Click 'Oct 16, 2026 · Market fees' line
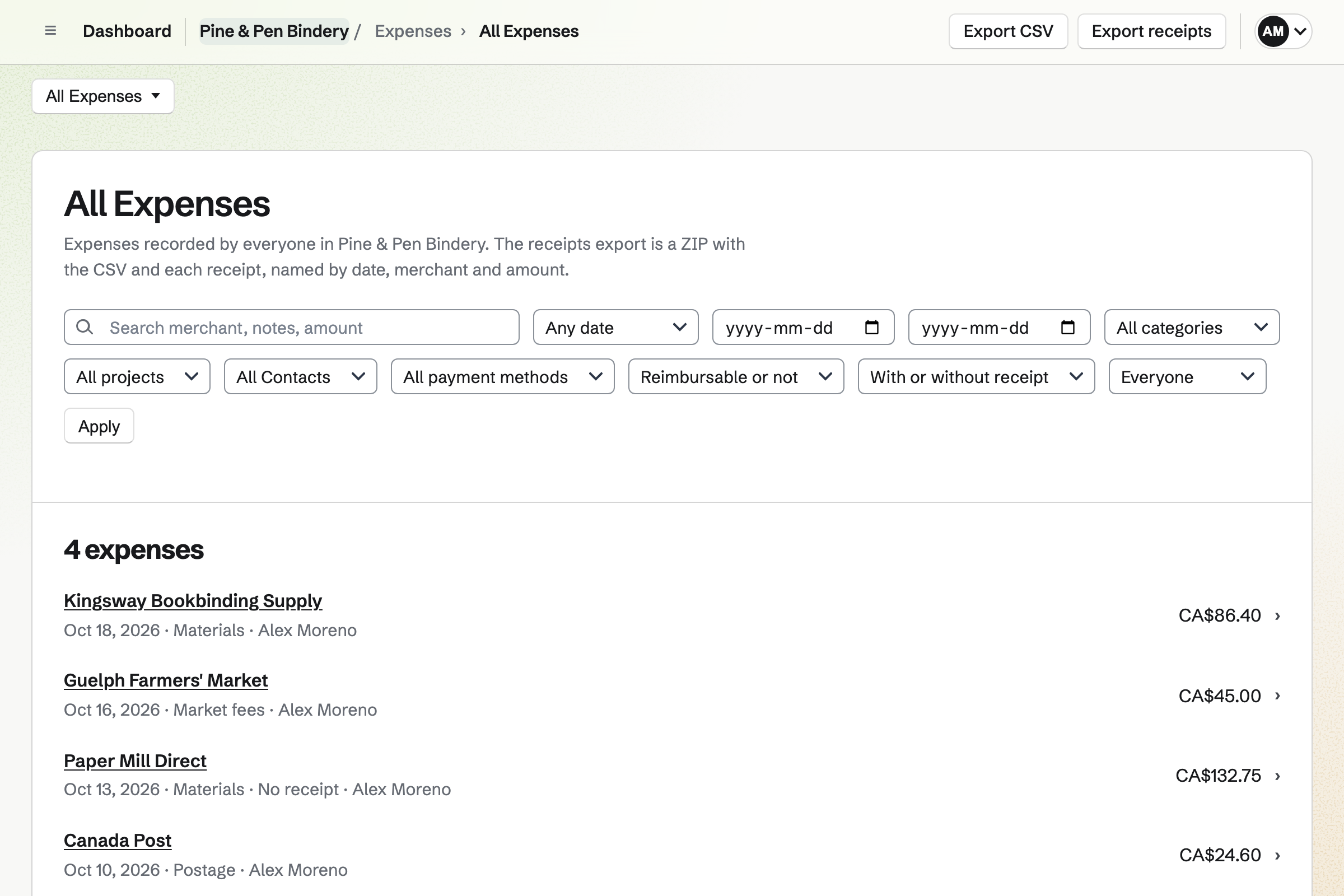 [x=164, y=710]
